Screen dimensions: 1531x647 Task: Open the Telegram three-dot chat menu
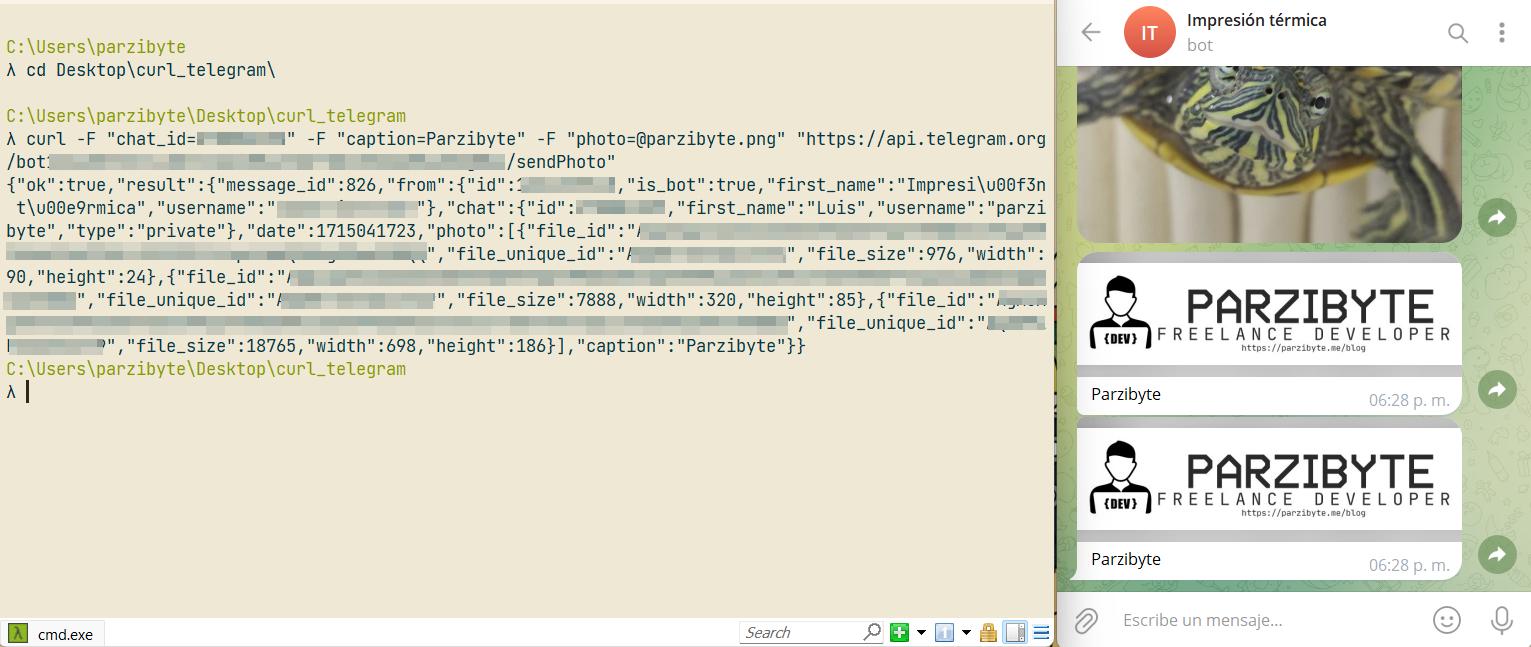1501,33
